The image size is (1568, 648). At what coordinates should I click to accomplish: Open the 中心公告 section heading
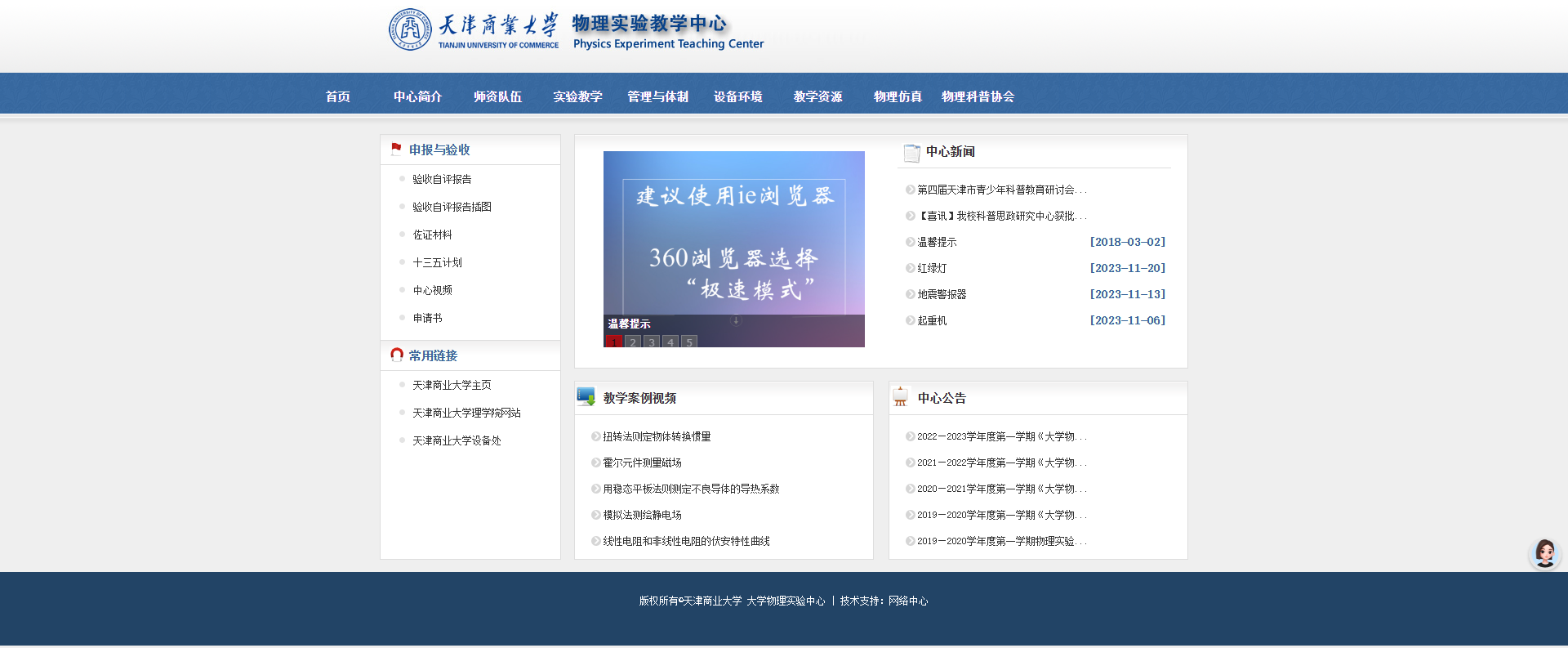[942, 398]
